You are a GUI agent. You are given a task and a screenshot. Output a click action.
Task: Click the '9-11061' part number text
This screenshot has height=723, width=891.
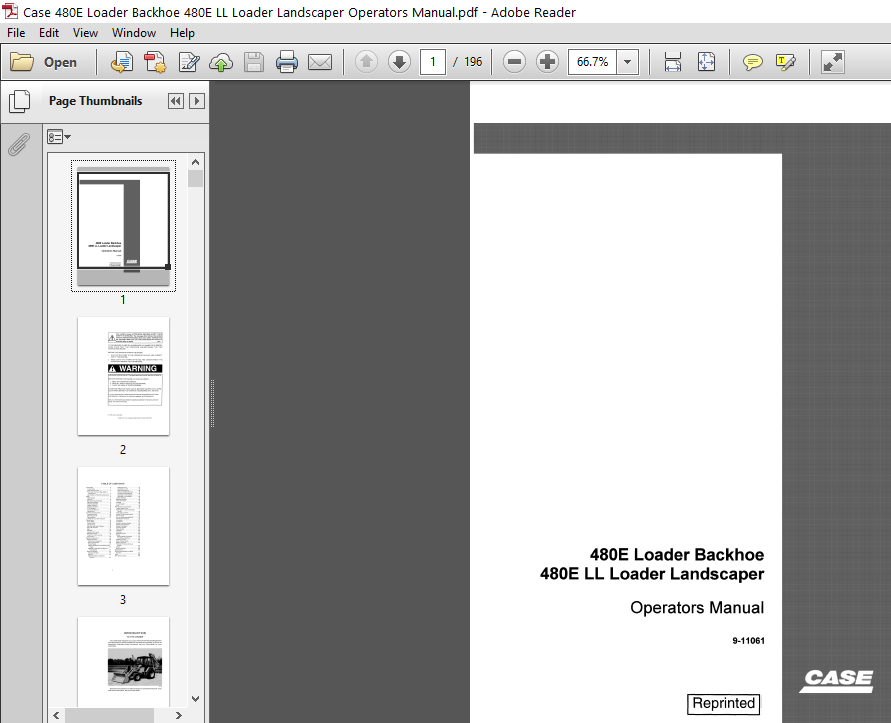(x=748, y=641)
